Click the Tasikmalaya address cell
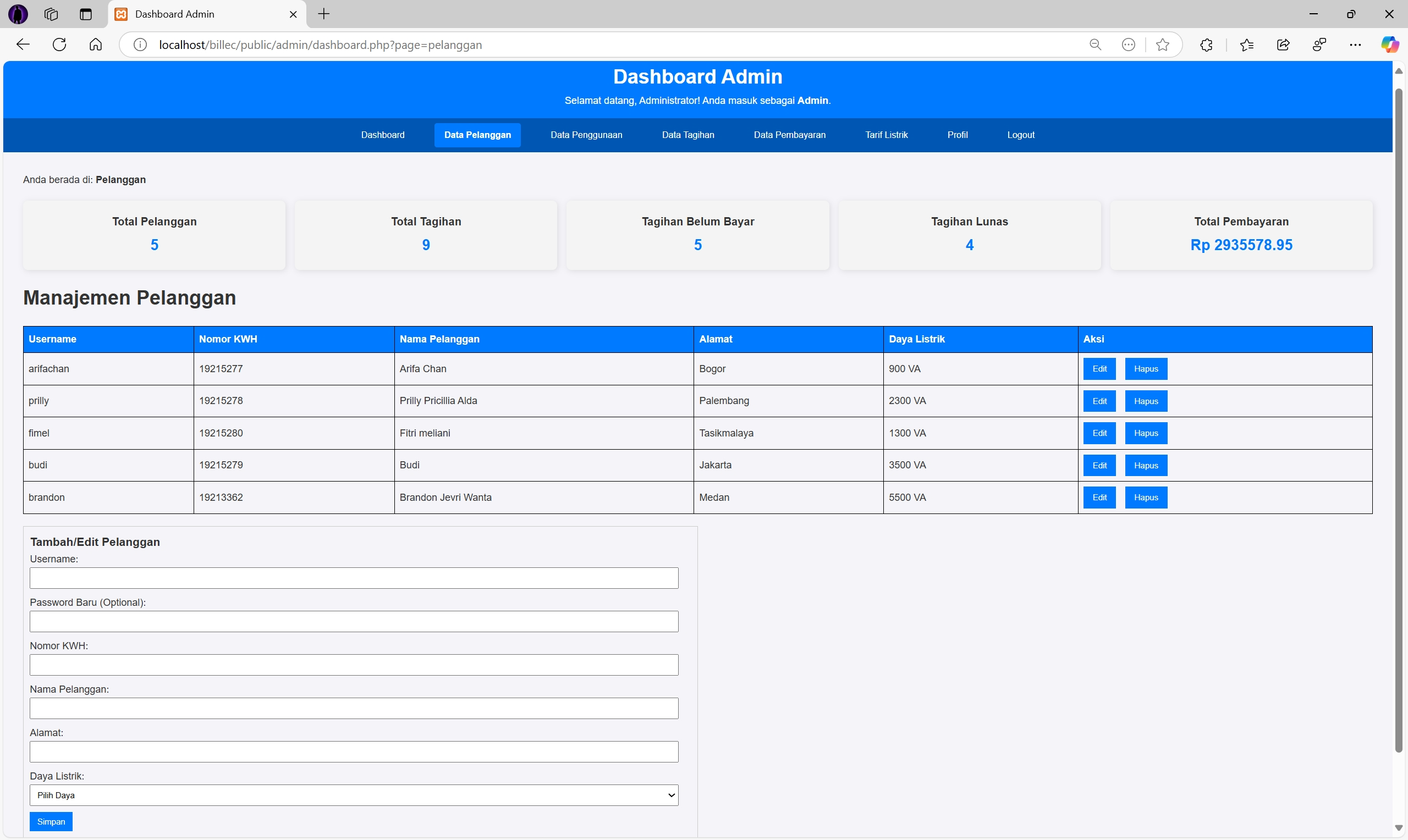The height and width of the screenshot is (840, 1408). (788, 433)
